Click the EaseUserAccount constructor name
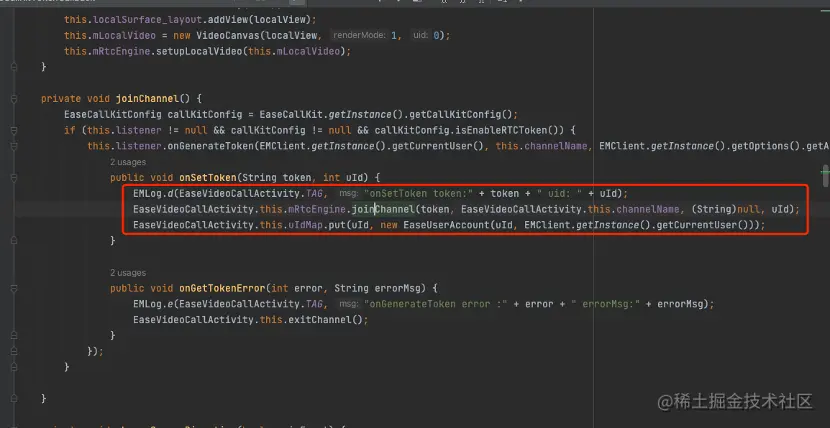The width and height of the screenshot is (830, 428). 446,225
